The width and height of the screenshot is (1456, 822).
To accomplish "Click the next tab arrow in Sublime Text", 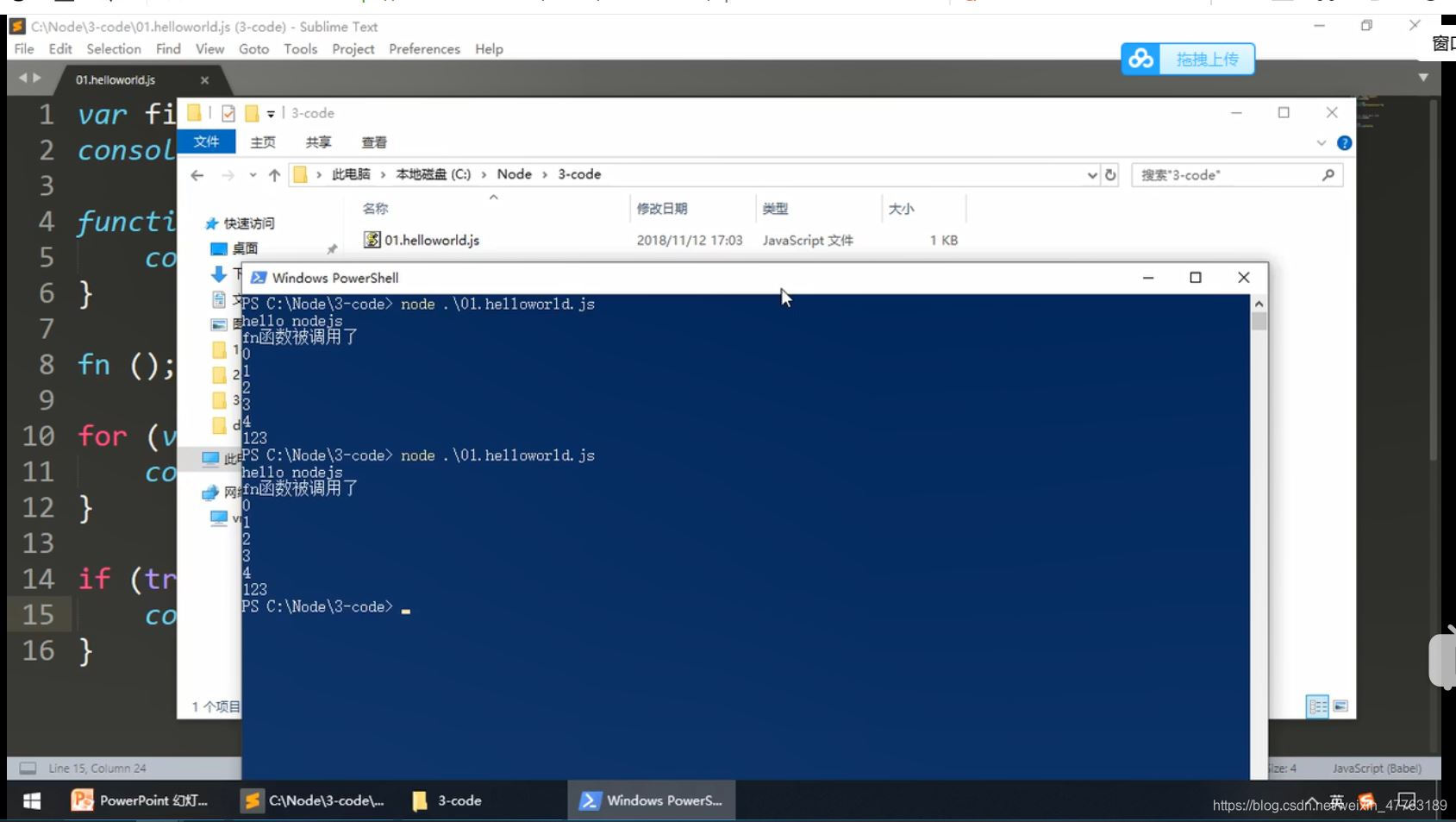I will (37, 78).
